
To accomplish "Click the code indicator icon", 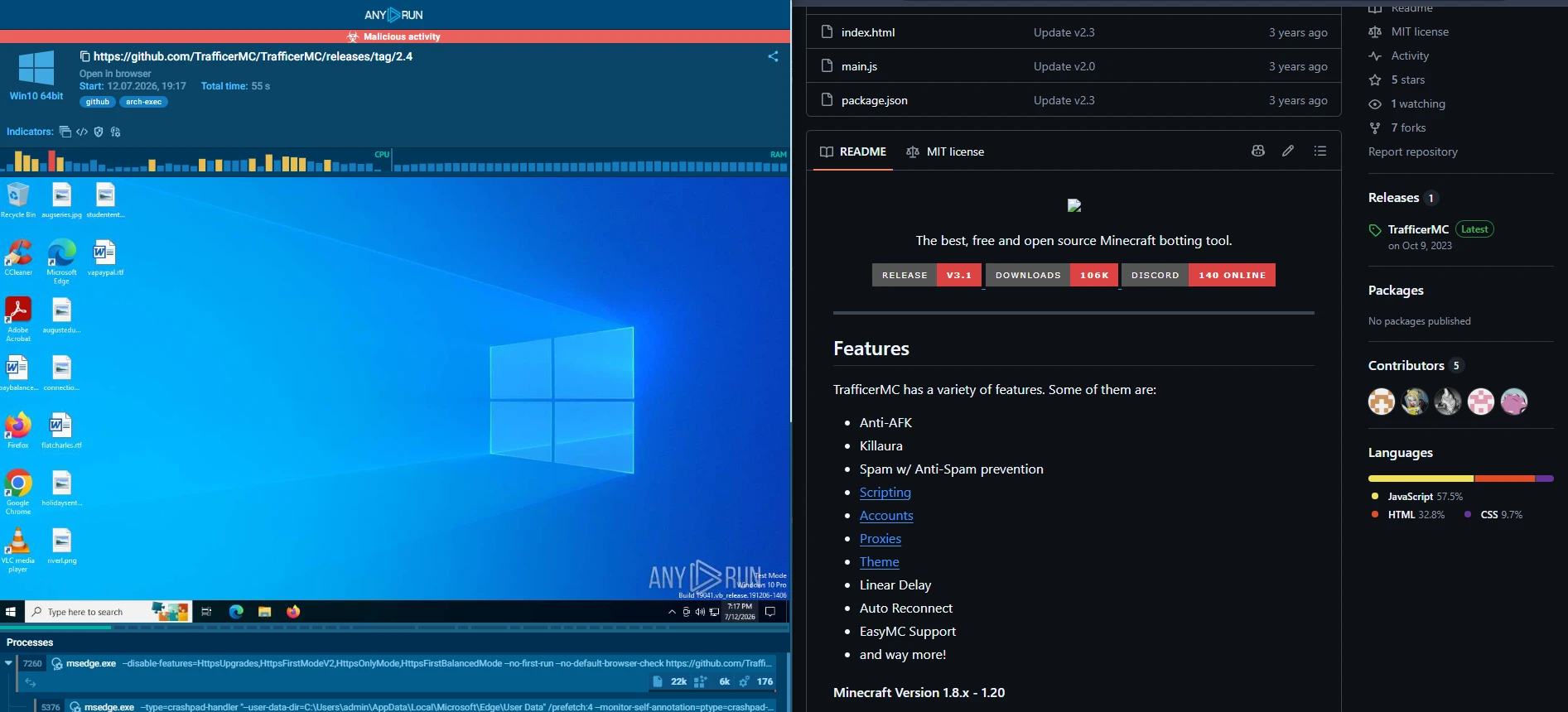I will [82, 132].
